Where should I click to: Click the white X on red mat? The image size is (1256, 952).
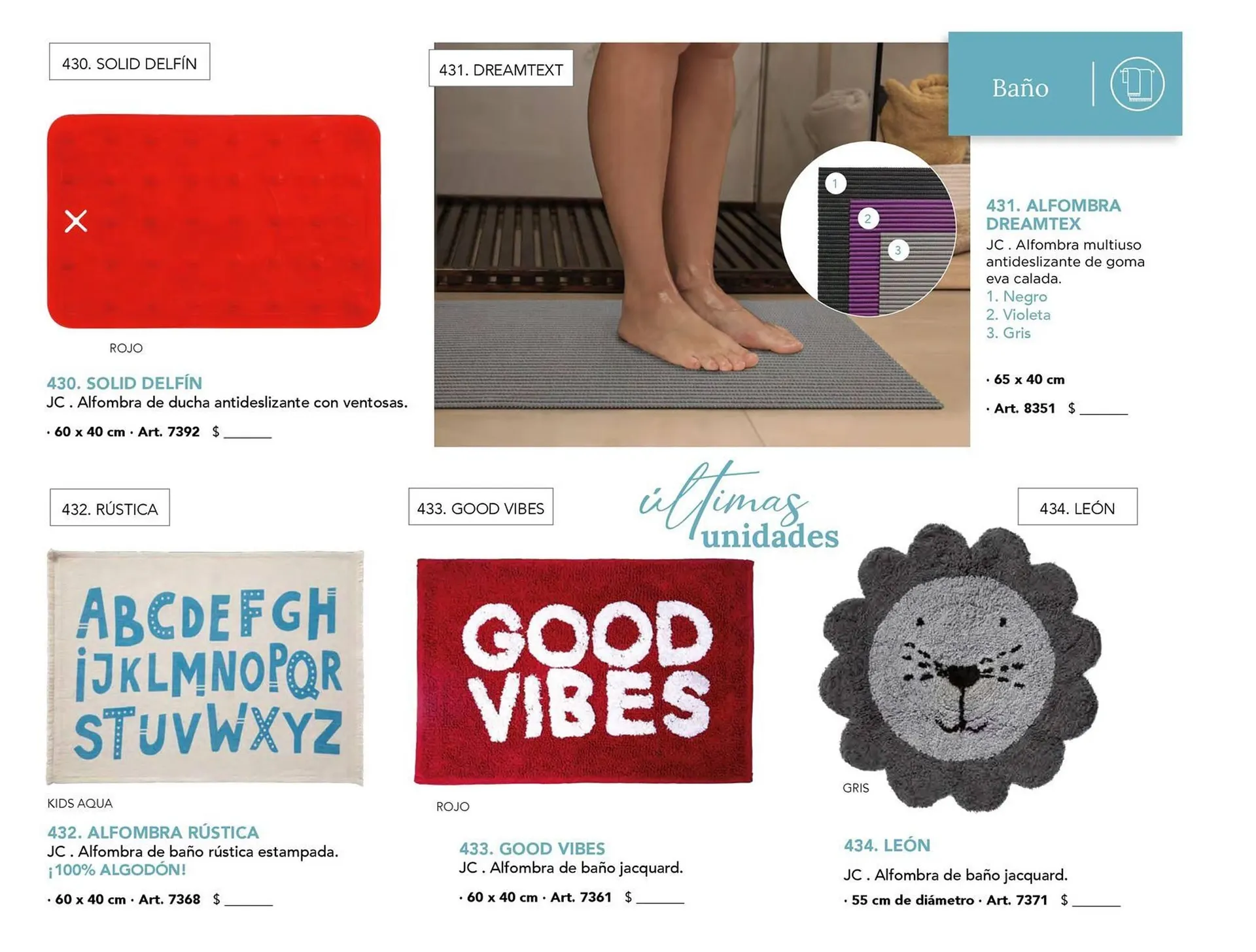[76, 222]
